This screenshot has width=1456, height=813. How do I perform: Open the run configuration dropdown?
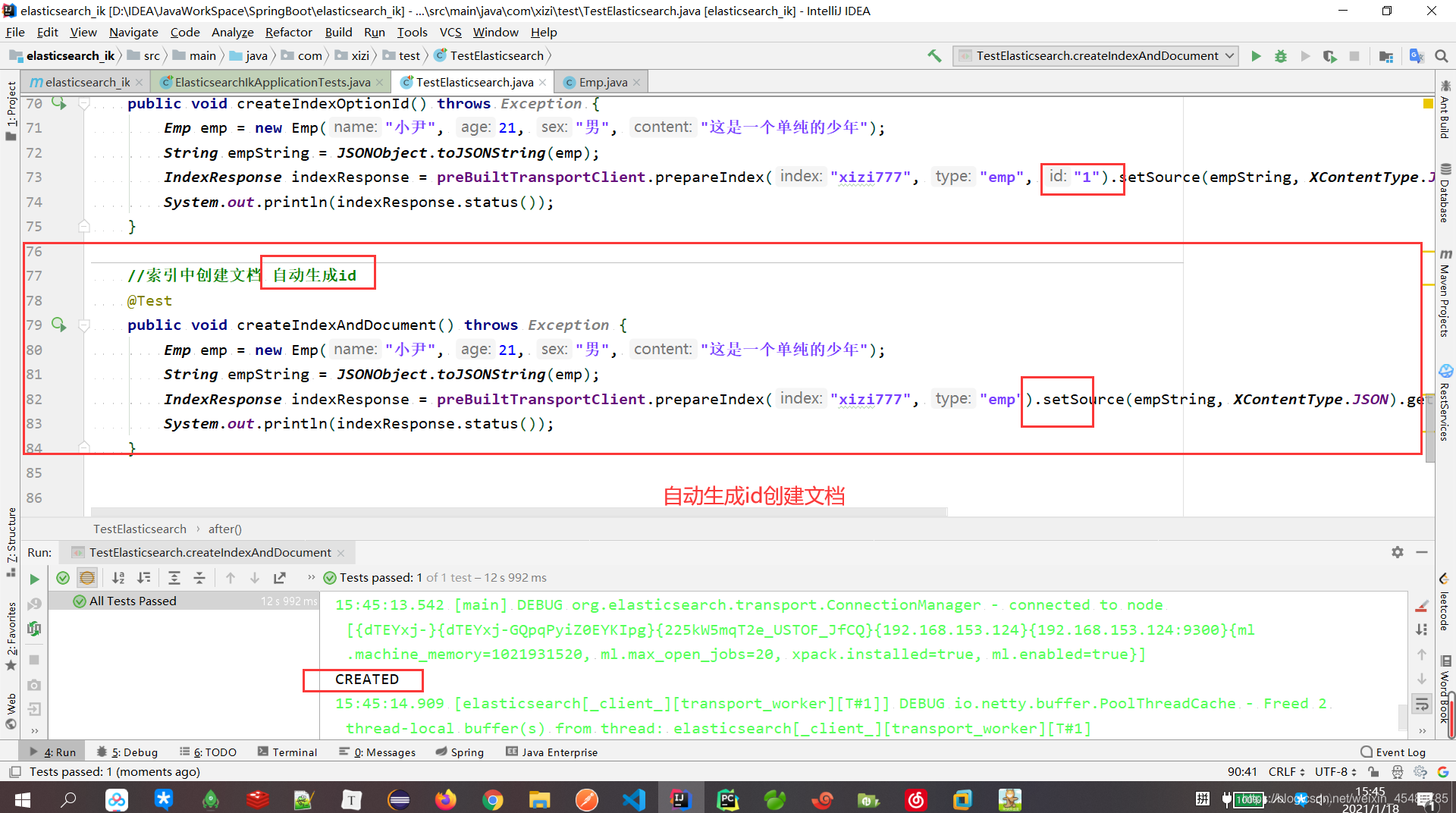click(1096, 55)
